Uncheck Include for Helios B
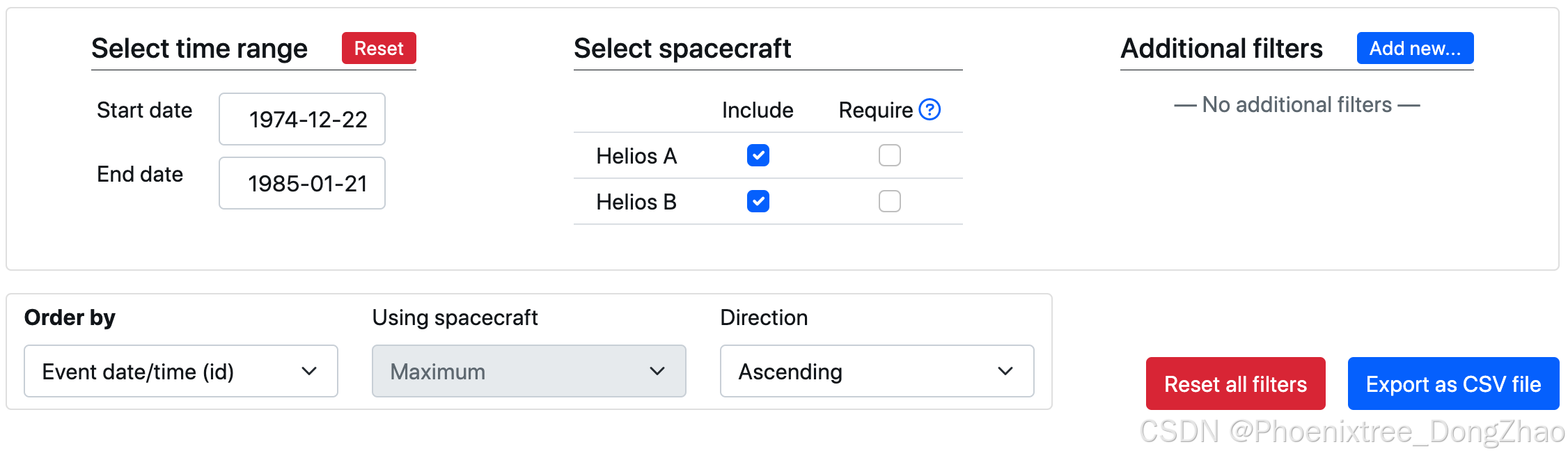Screen dimensions: 1568x458 pyautogui.click(x=758, y=202)
